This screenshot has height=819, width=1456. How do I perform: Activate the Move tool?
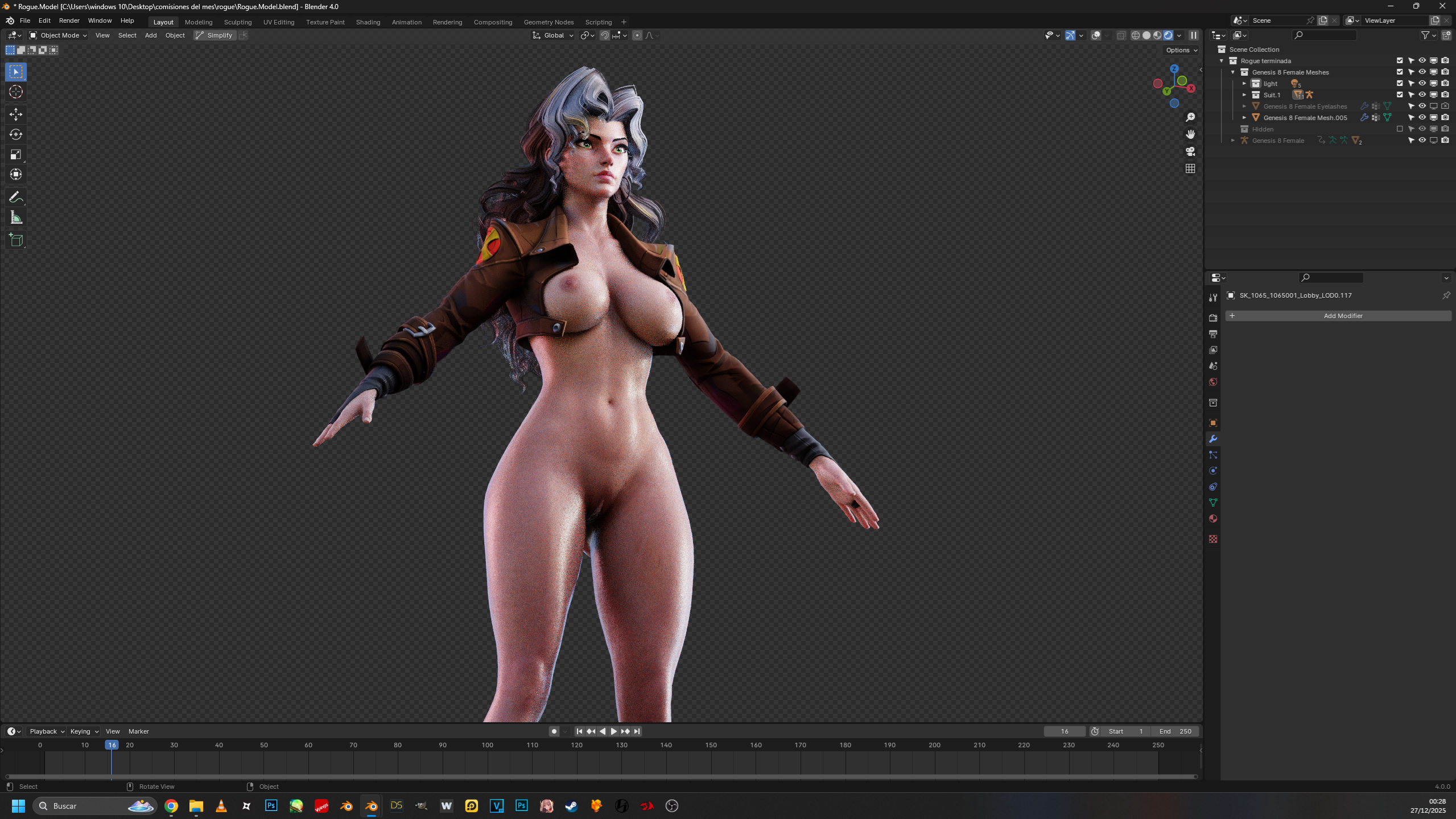coord(16,114)
